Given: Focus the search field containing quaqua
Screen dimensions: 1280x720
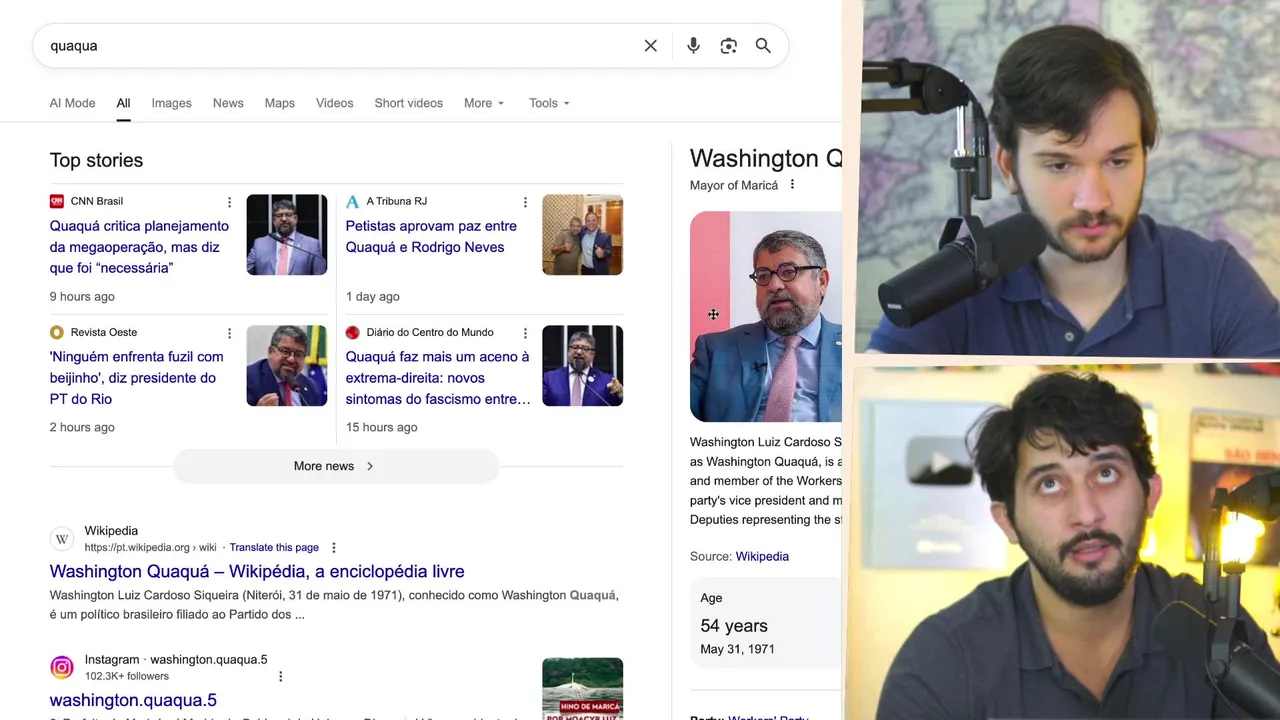Looking at the screenshot, I should tap(340, 46).
